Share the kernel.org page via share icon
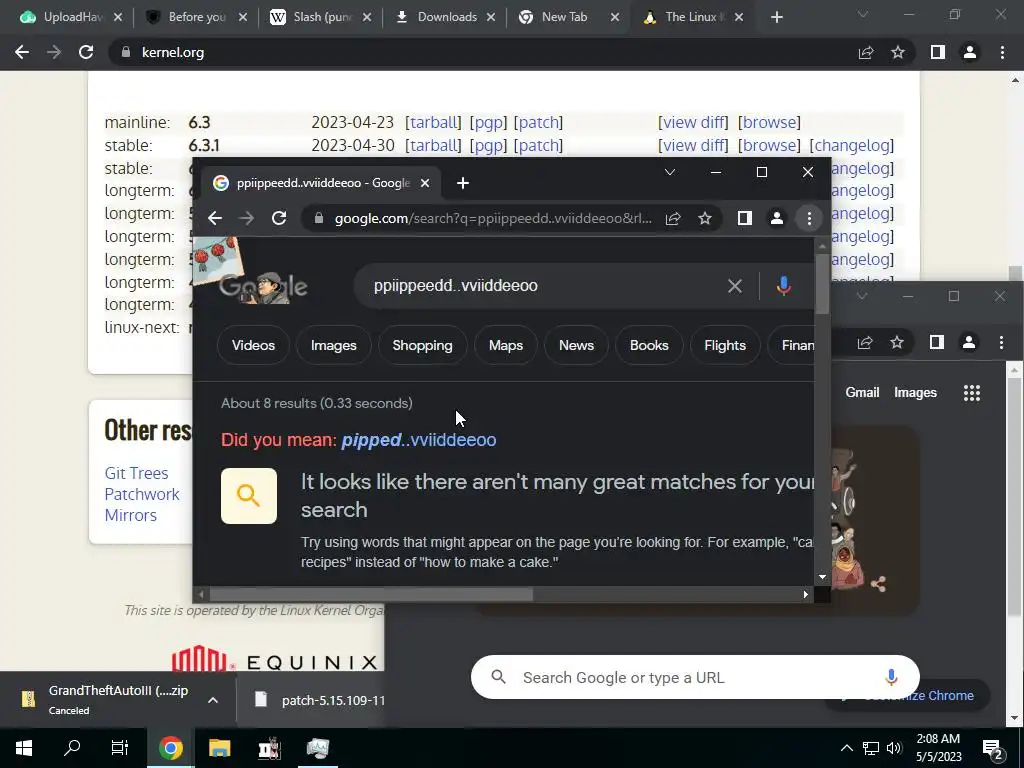 [866, 52]
